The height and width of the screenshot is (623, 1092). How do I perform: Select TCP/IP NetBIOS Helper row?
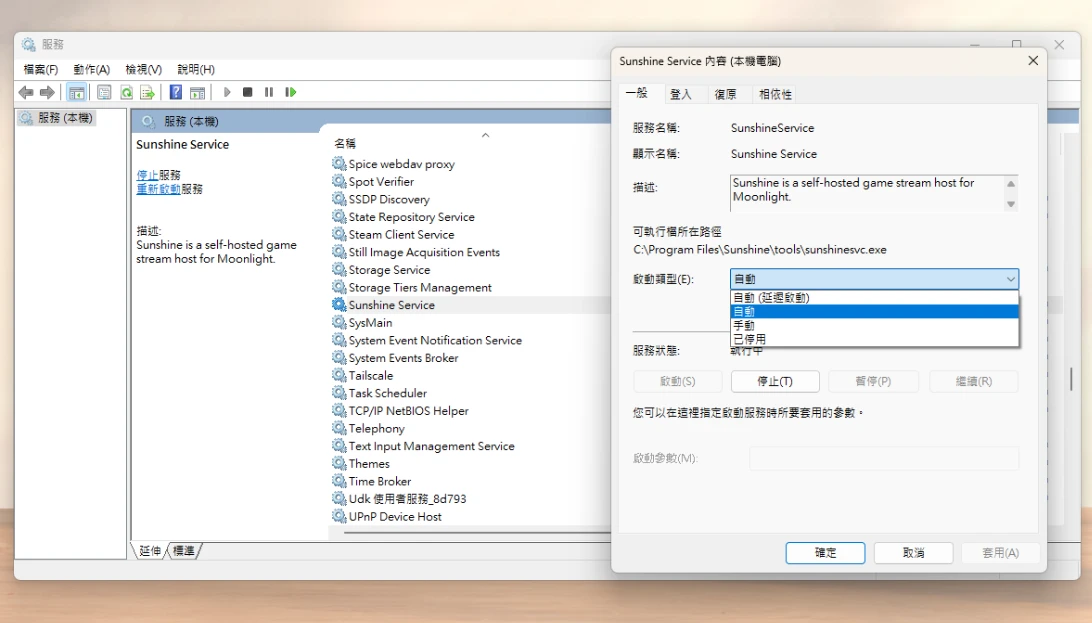(x=408, y=411)
